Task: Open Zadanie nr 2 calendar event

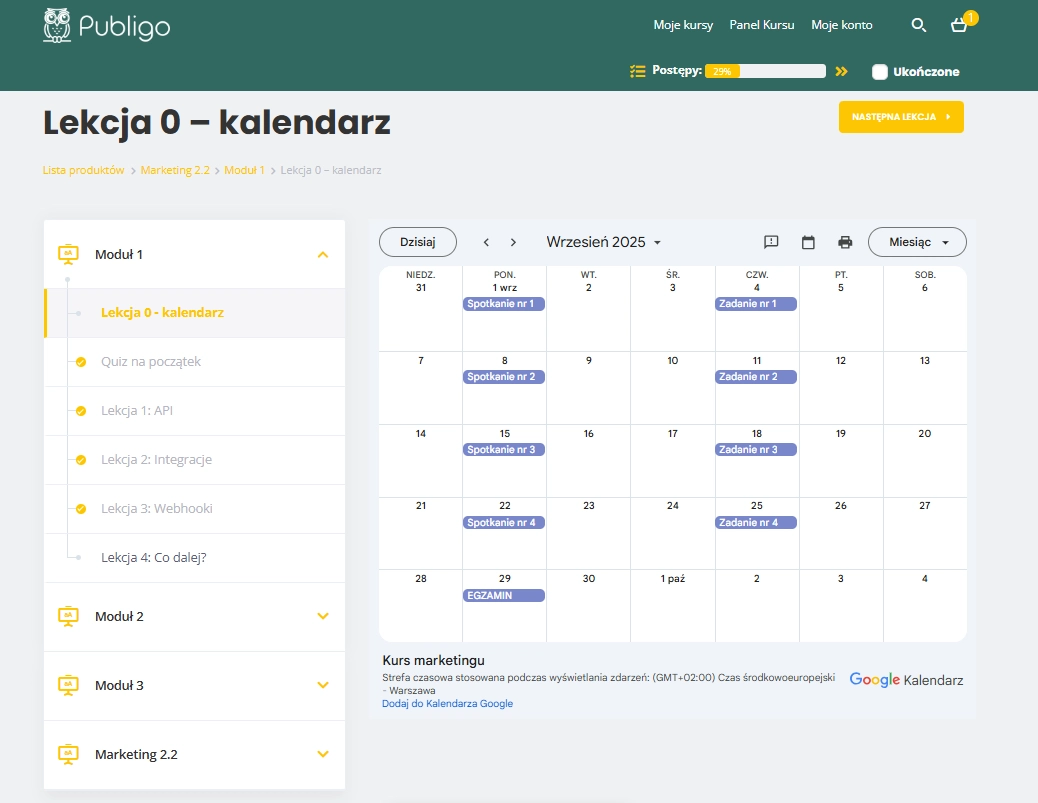Action: pyautogui.click(x=756, y=377)
